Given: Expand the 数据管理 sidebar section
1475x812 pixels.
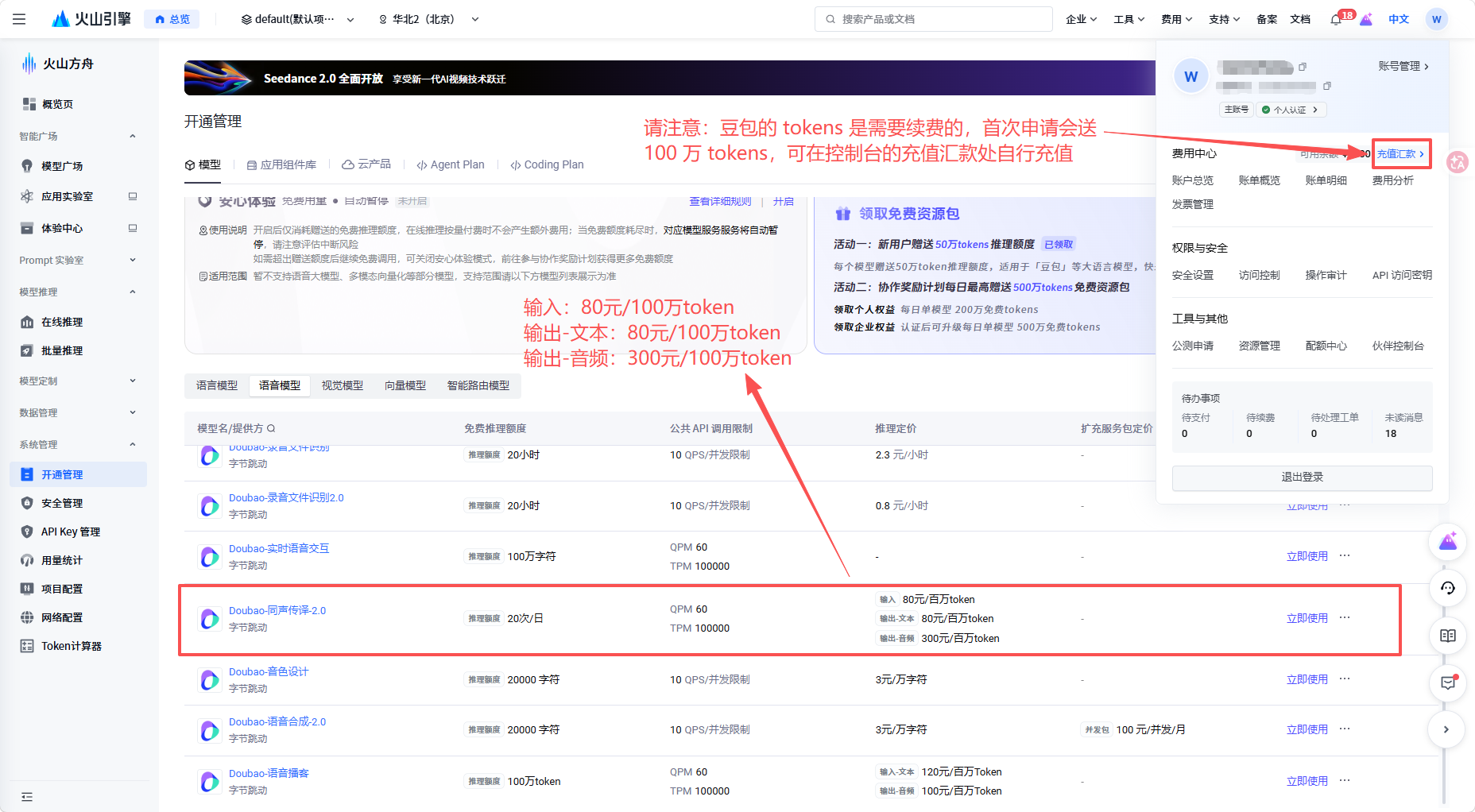Looking at the screenshot, I should pos(78,412).
